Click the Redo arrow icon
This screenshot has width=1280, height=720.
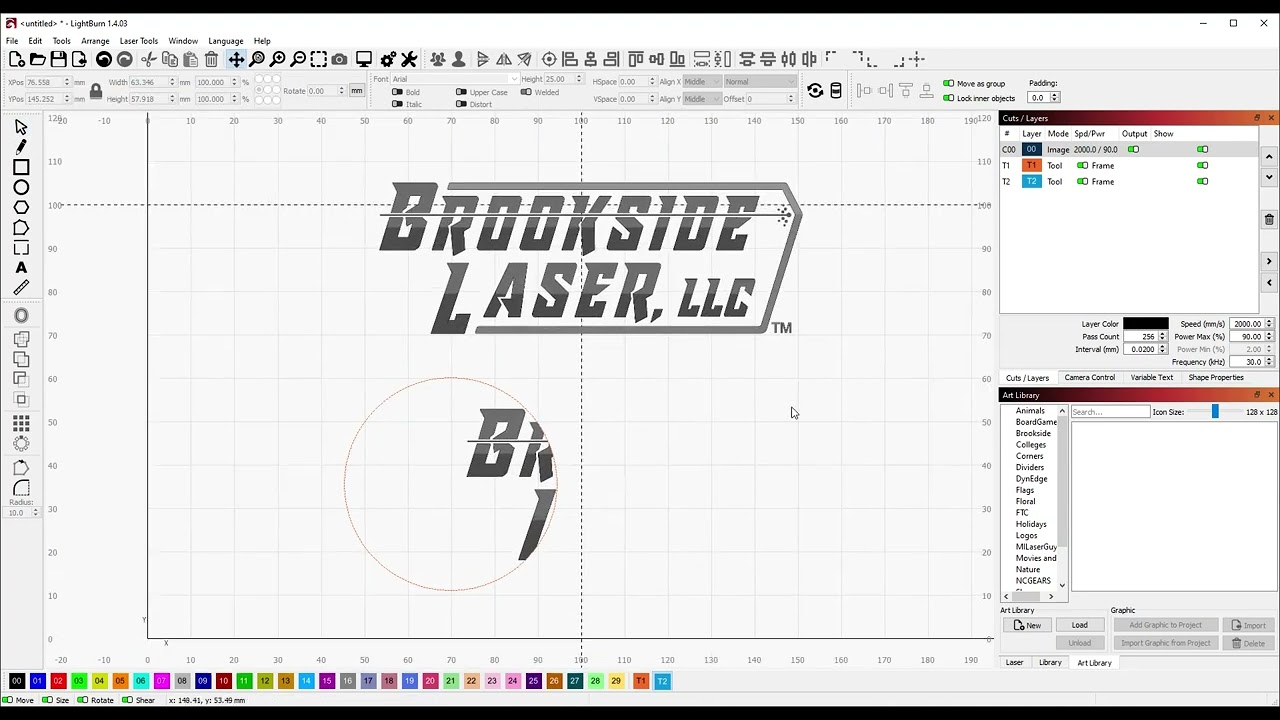pos(125,60)
